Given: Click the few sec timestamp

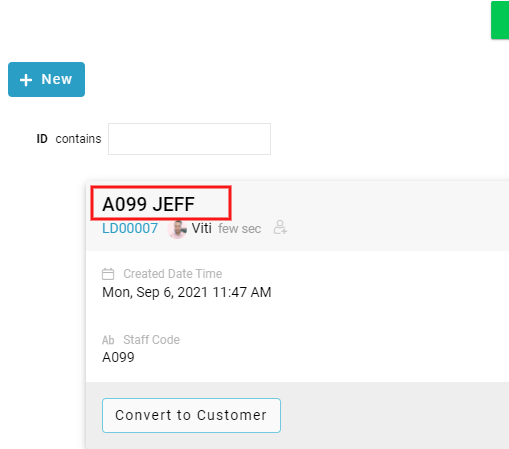Looking at the screenshot, I should coord(239,229).
